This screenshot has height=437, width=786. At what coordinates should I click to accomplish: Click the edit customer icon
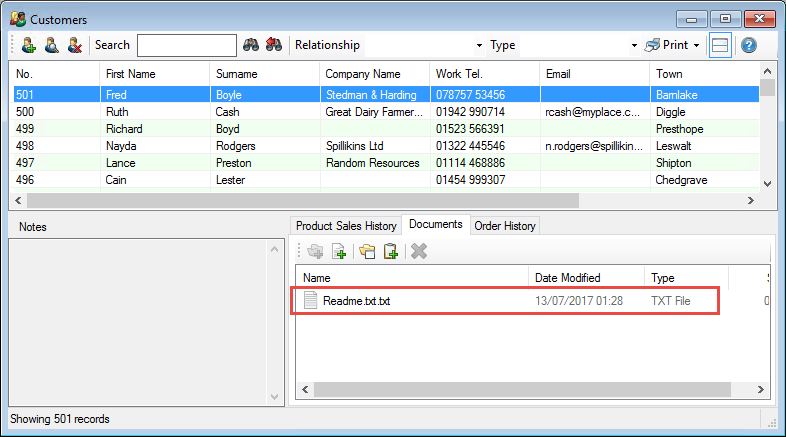pyautogui.click(x=51, y=45)
